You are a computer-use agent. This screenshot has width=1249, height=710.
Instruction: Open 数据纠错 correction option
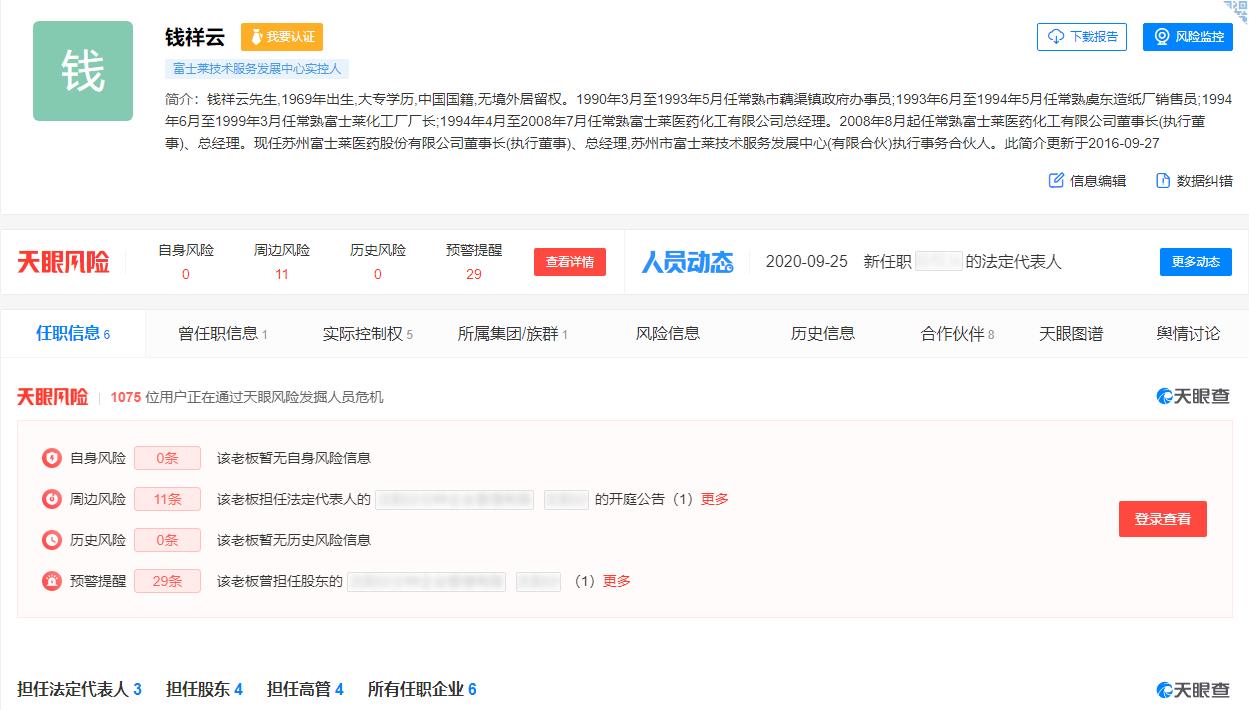1194,181
